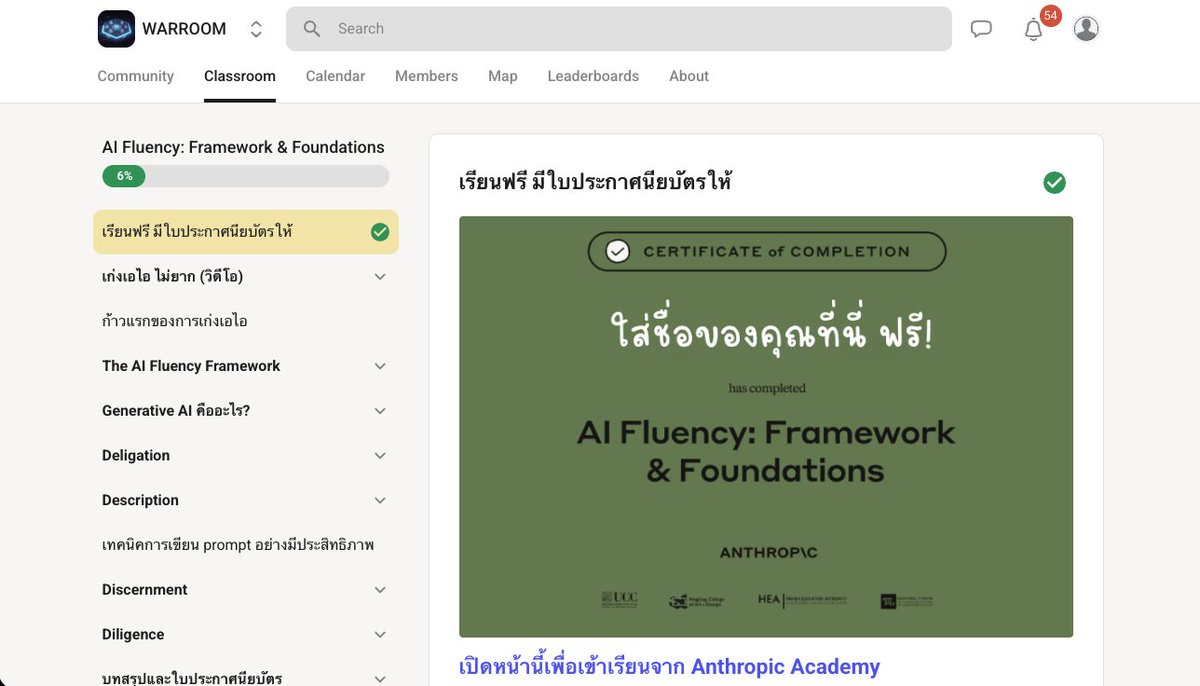The width and height of the screenshot is (1200, 686).
Task: Open the user profile avatar menu
Action: pos(1086,29)
